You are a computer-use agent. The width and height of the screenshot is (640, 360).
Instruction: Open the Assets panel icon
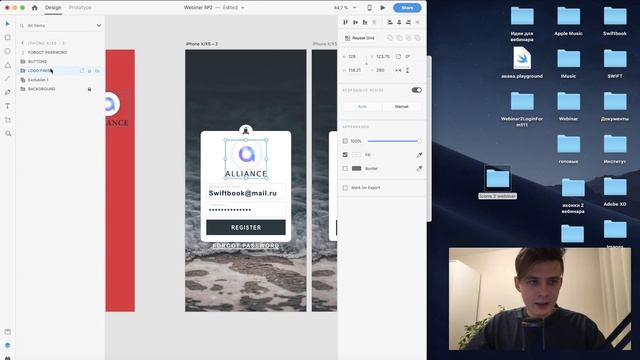(8, 332)
